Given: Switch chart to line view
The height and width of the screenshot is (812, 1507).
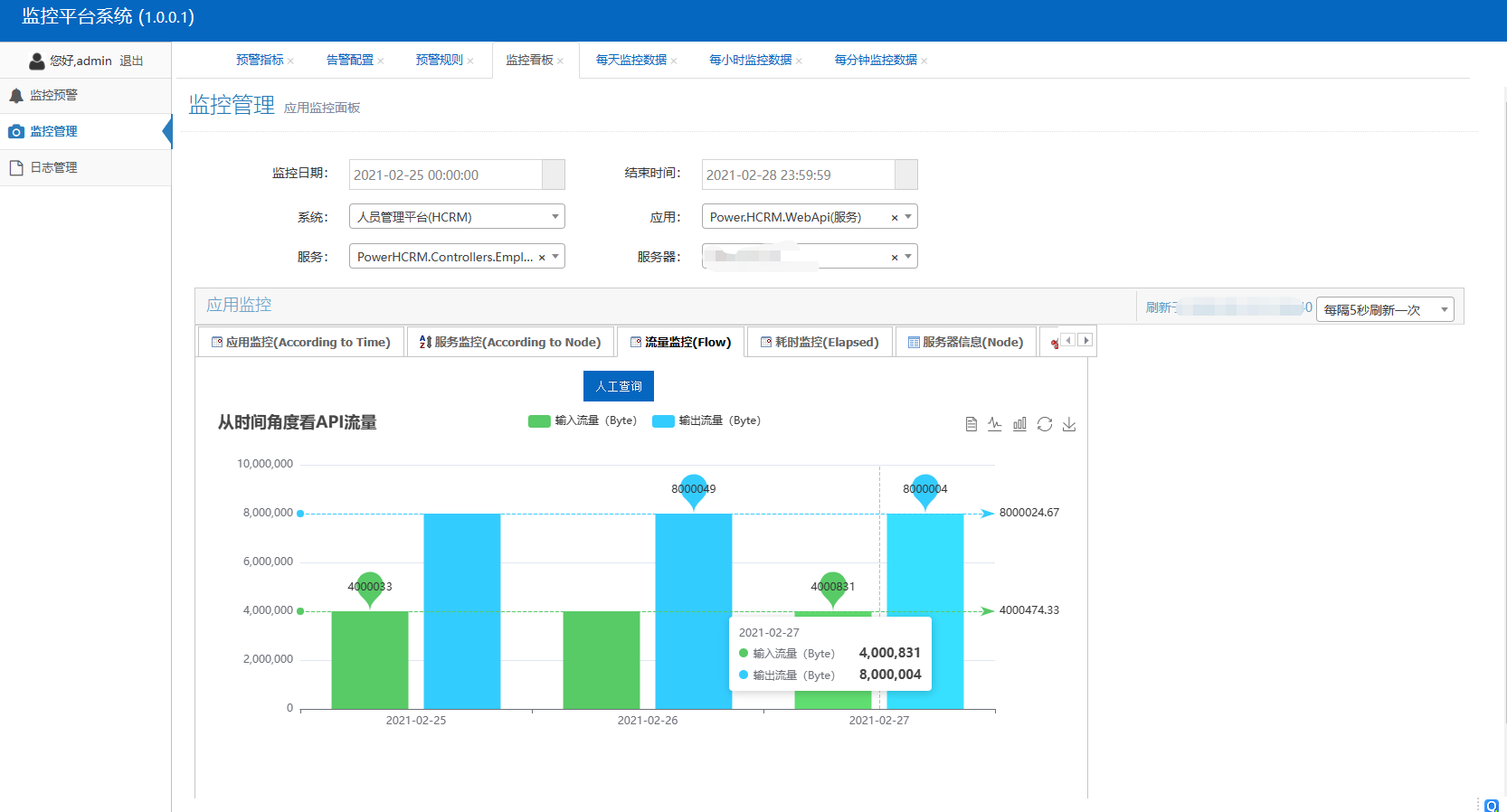Looking at the screenshot, I should (x=995, y=424).
